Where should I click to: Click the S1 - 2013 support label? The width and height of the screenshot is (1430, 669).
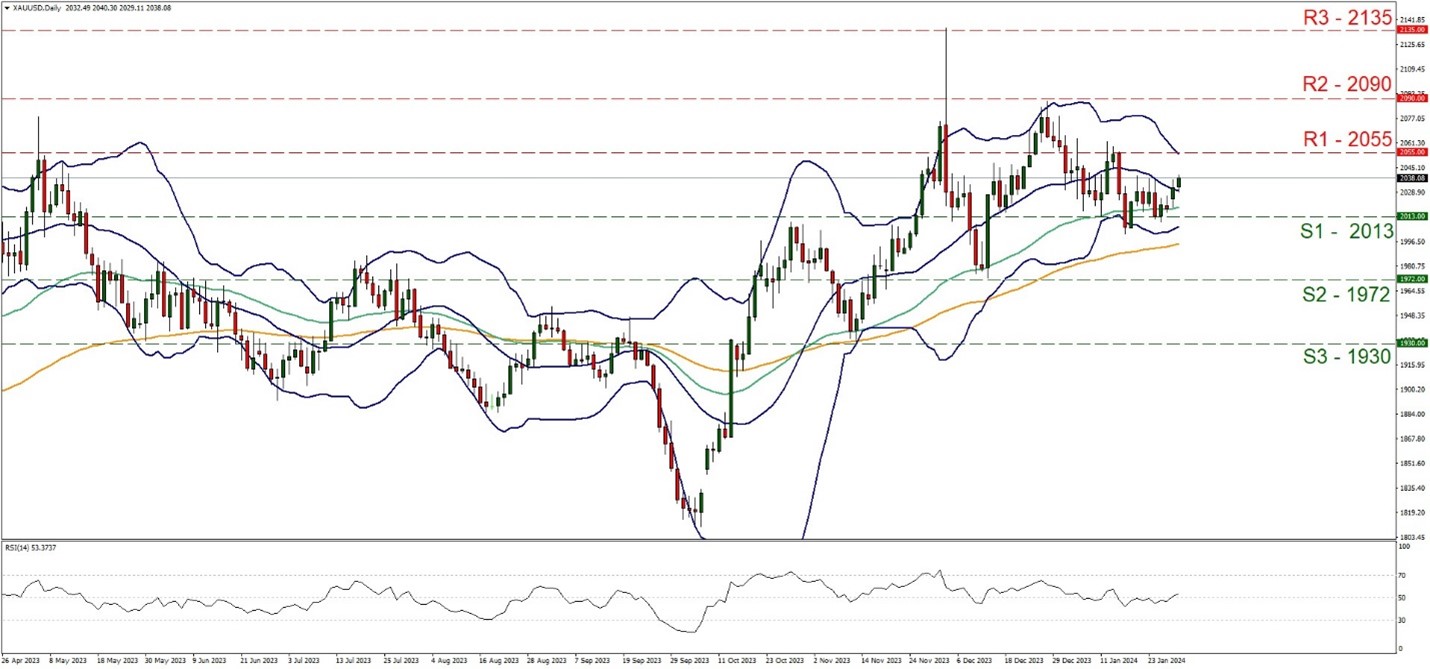click(x=1346, y=232)
